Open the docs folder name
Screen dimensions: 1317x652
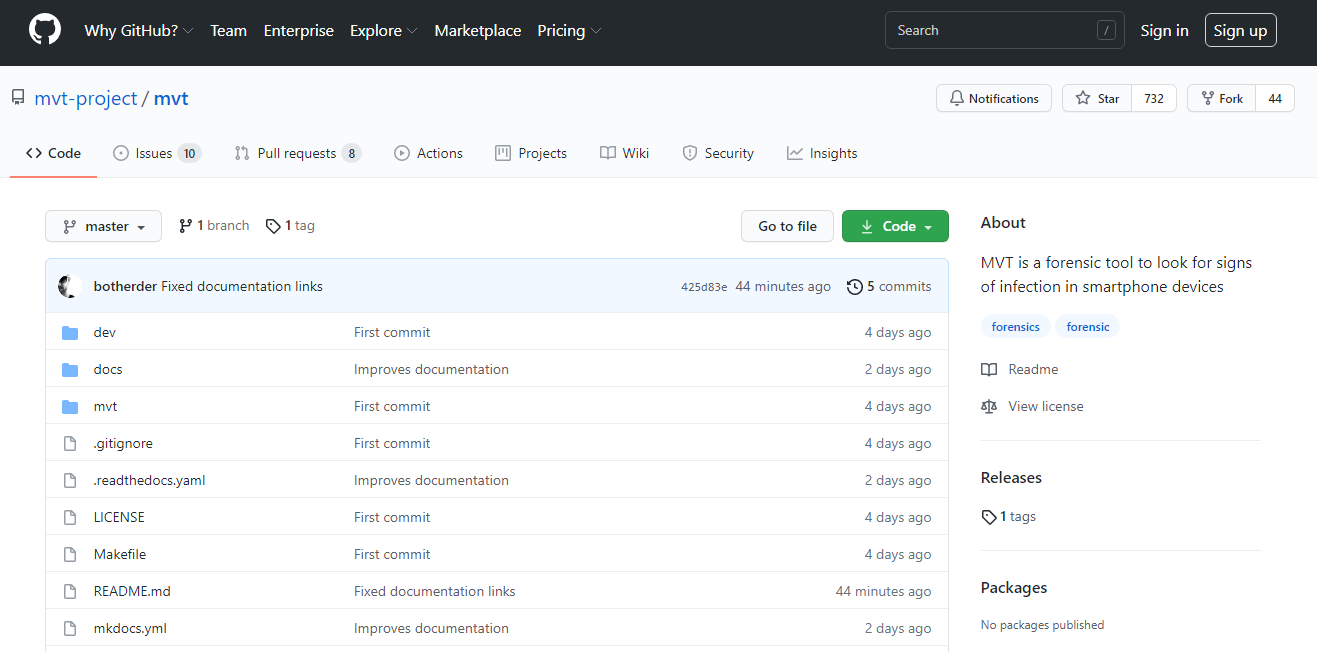pyautogui.click(x=108, y=369)
